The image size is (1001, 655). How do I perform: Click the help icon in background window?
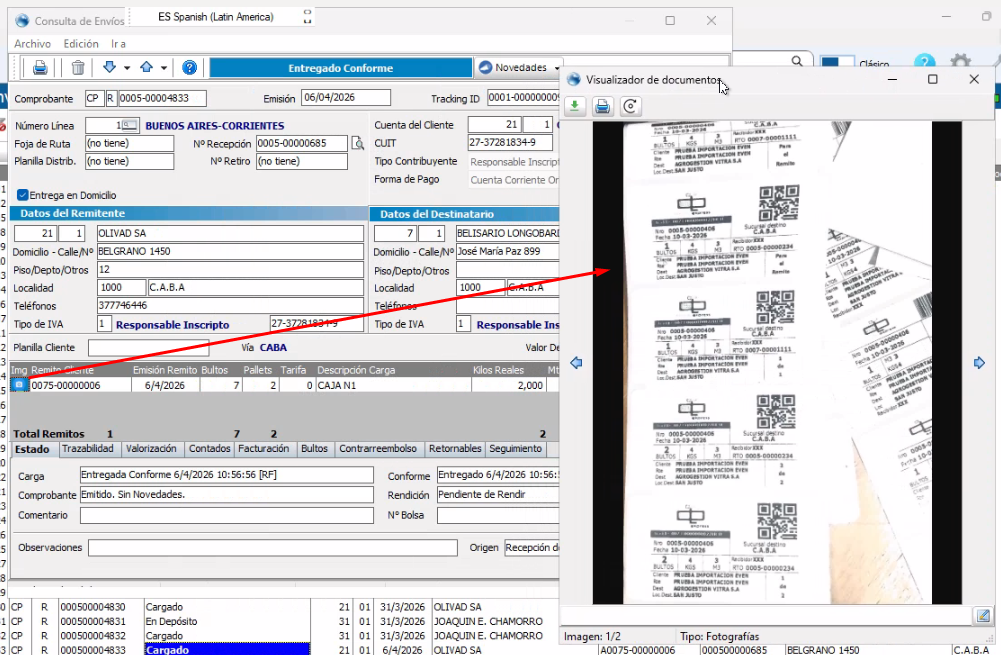[x=924, y=62]
